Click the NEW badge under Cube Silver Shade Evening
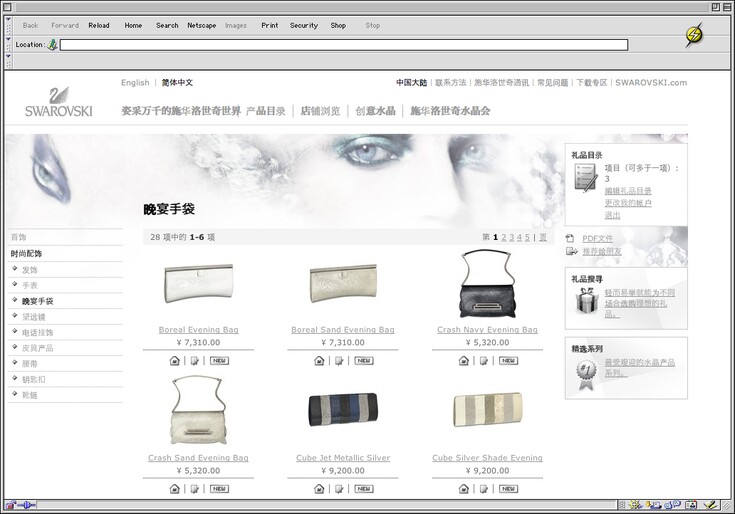The width and height of the screenshot is (735, 514). (x=508, y=489)
